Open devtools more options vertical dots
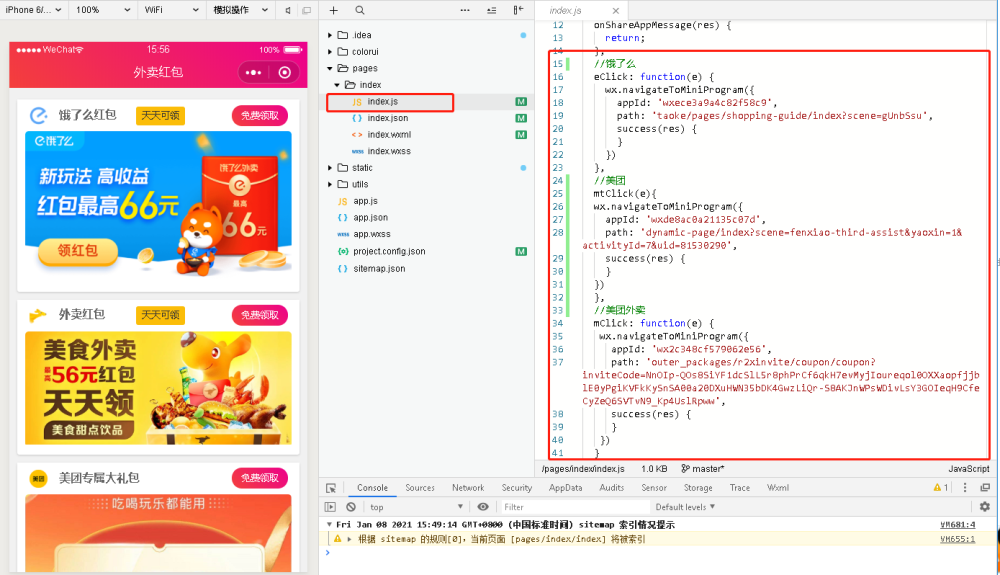 [x=965, y=488]
